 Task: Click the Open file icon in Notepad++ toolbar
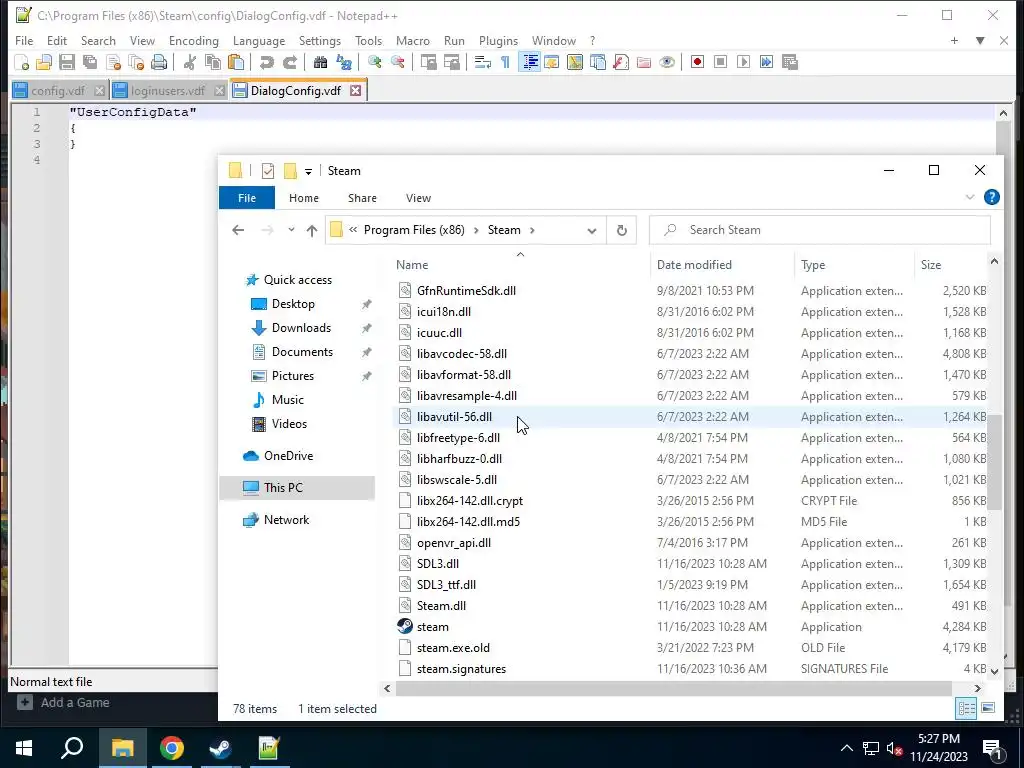pos(44,62)
